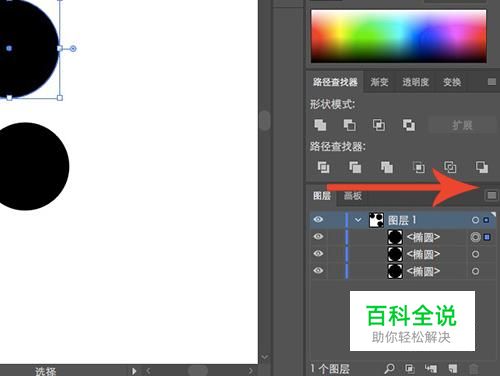This screenshot has height=376, width=500.
Task: Click center point of the selected circle
Action: 9,48
